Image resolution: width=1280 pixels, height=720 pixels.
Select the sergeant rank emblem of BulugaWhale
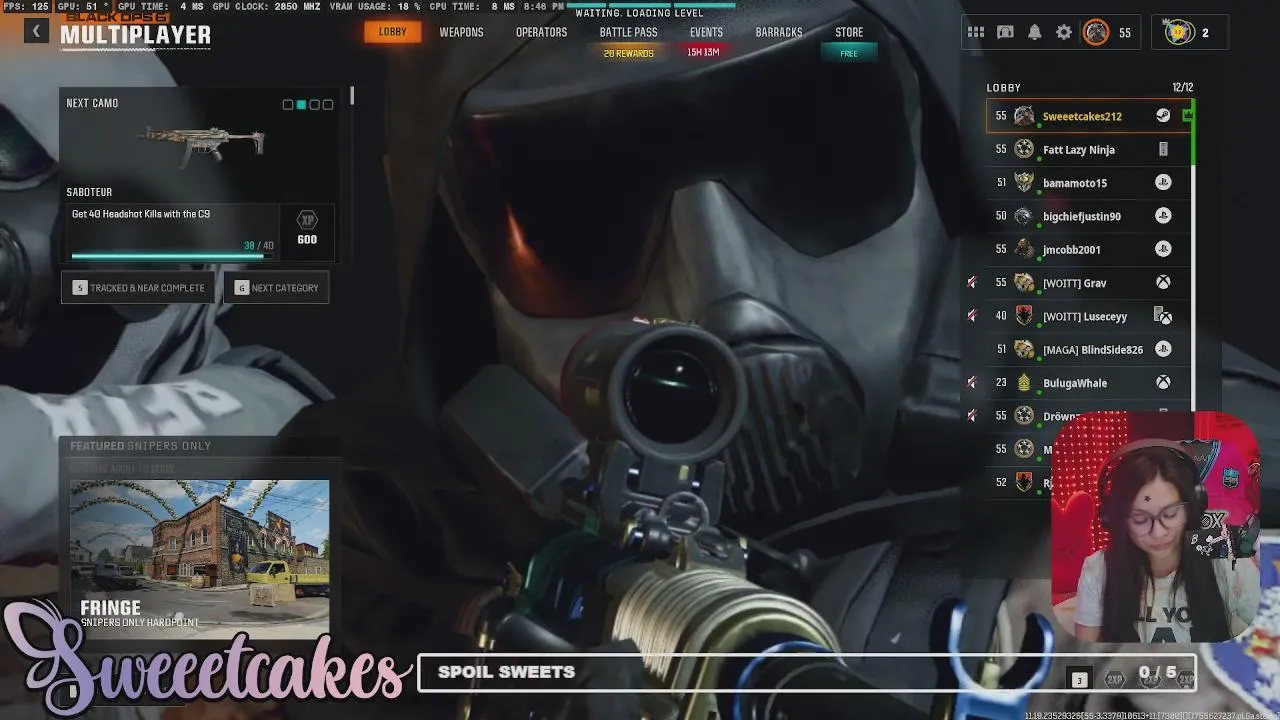[1024, 383]
